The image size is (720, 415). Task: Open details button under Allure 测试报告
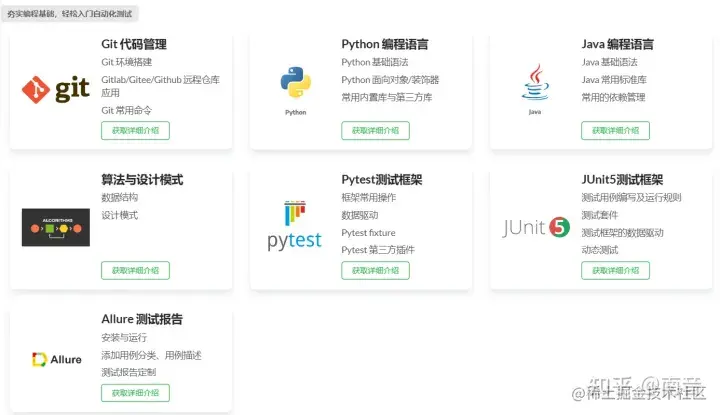coord(135,393)
